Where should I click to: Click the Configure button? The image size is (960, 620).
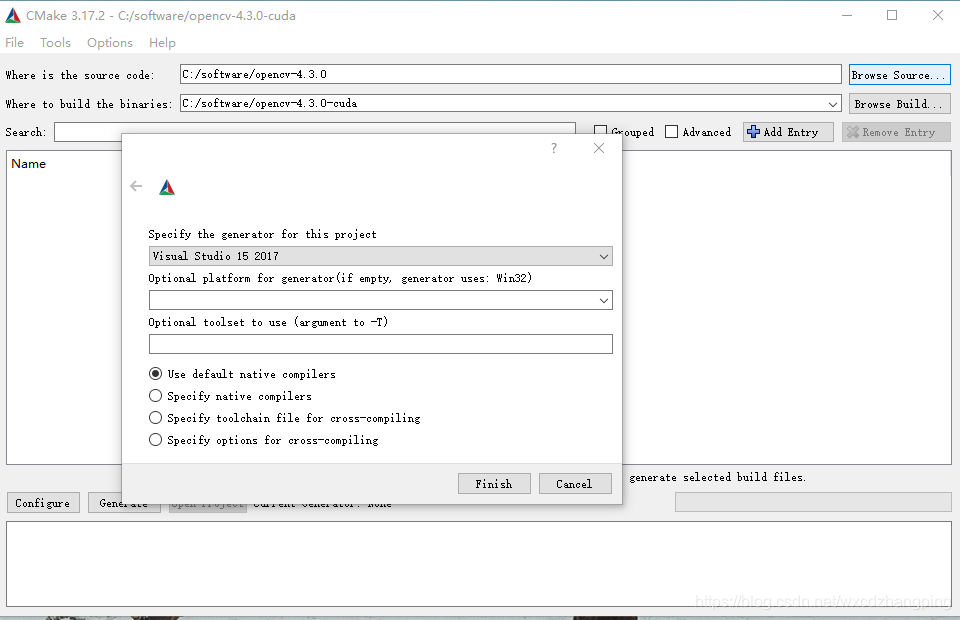[x=43, y=502]
